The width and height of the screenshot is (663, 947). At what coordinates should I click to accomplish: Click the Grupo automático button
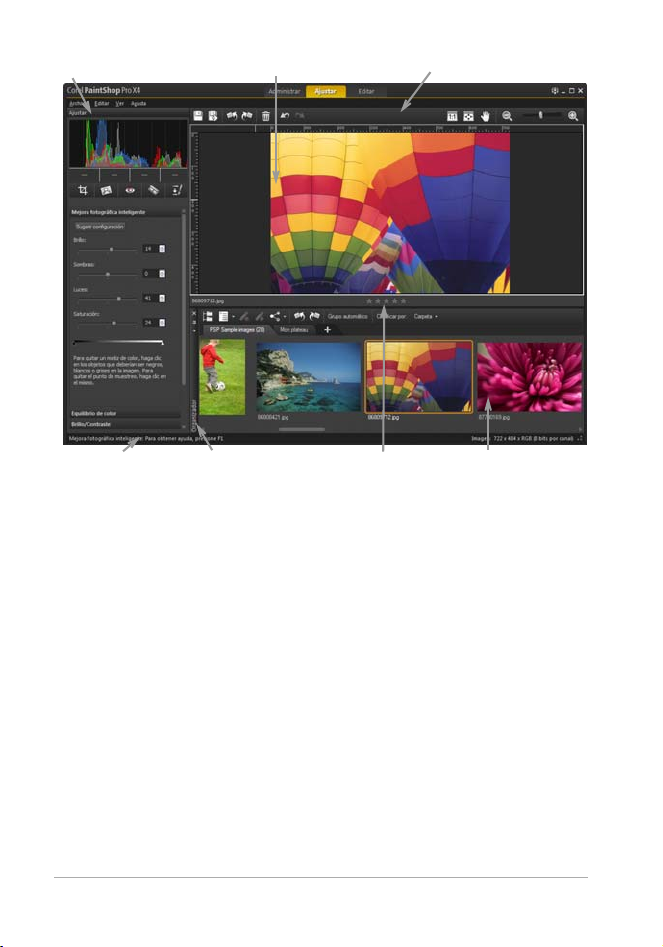point(347,316)
